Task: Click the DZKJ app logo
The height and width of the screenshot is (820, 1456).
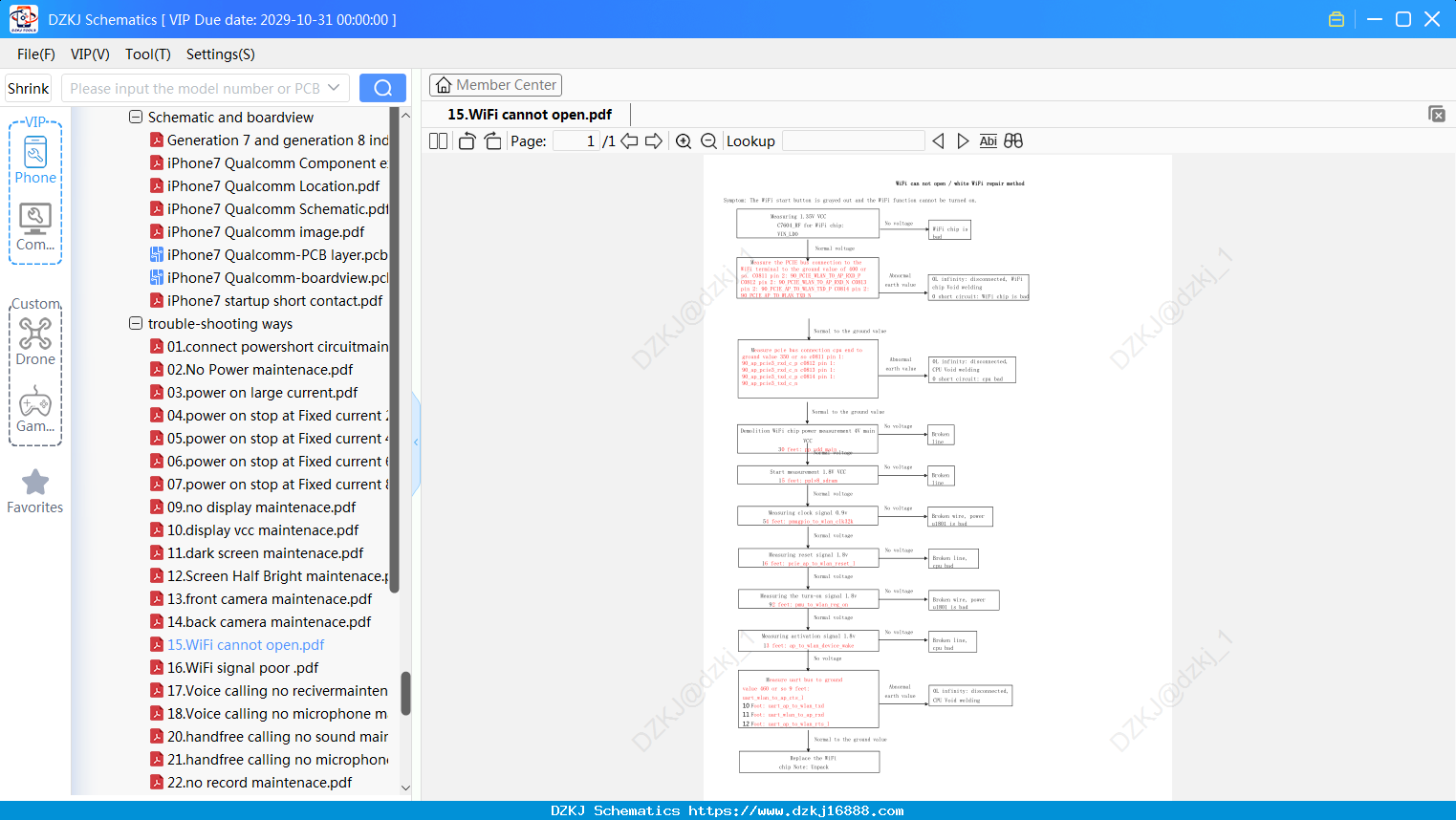Action: (23, 19)
